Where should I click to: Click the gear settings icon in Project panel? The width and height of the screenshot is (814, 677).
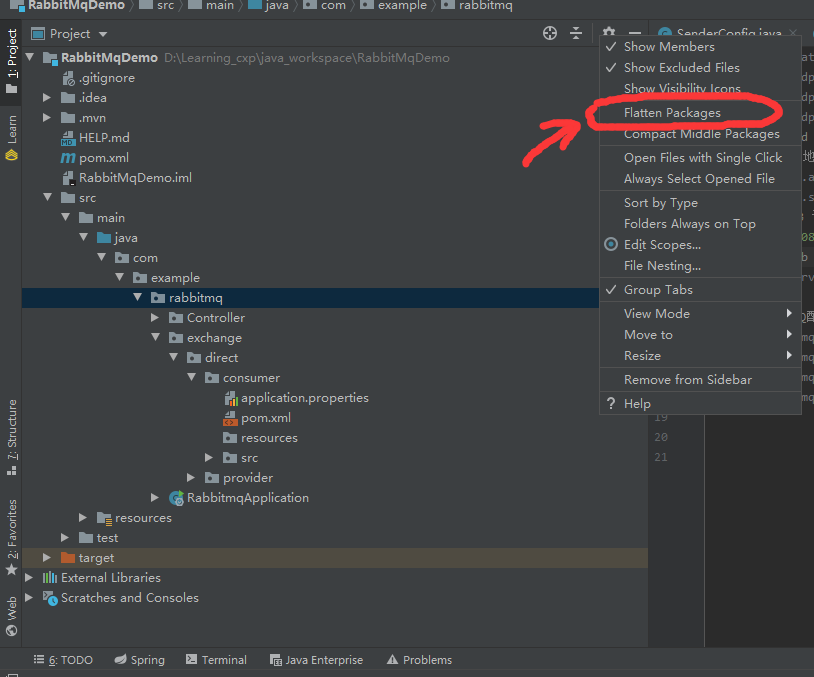609,33
